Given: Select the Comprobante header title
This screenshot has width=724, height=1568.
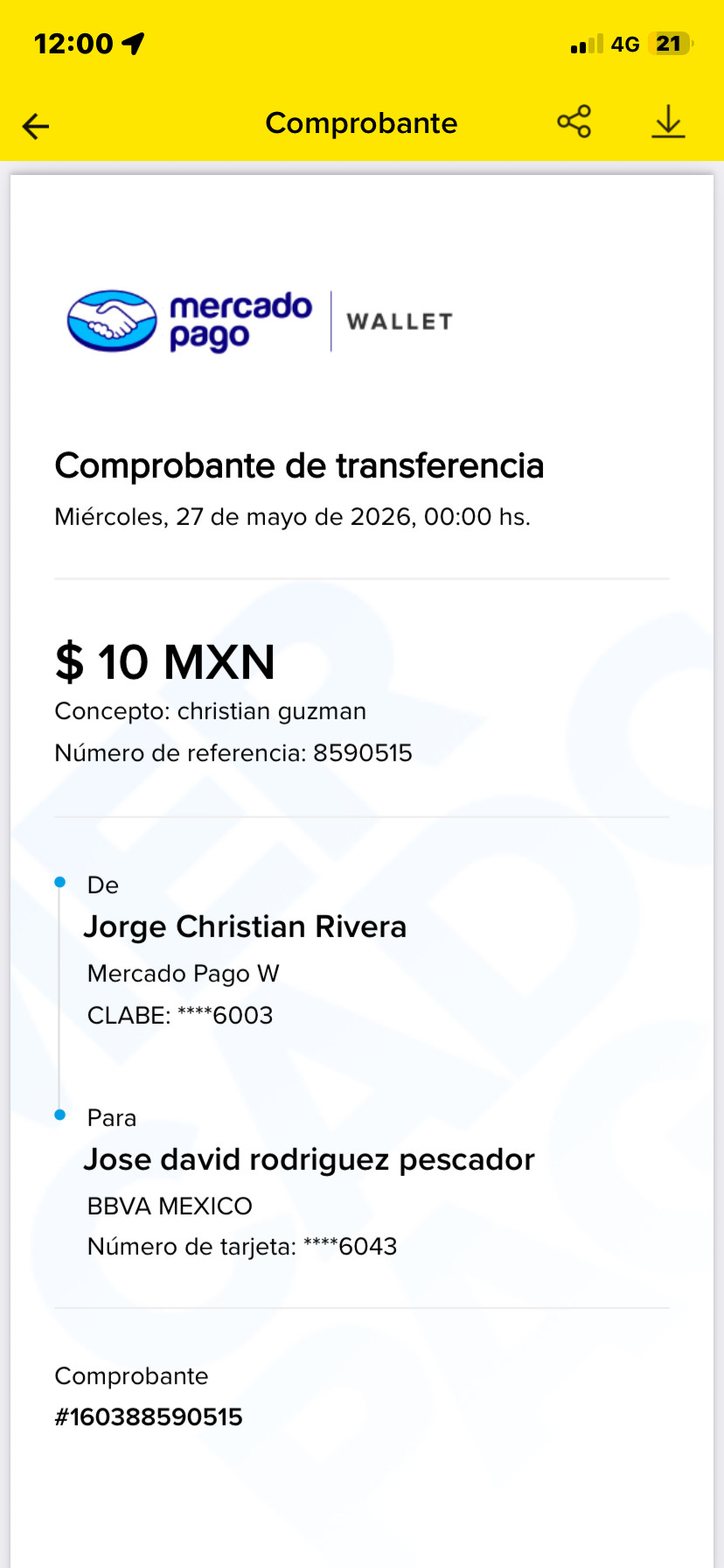Looking at the screenshot, I should pos(361,123).
